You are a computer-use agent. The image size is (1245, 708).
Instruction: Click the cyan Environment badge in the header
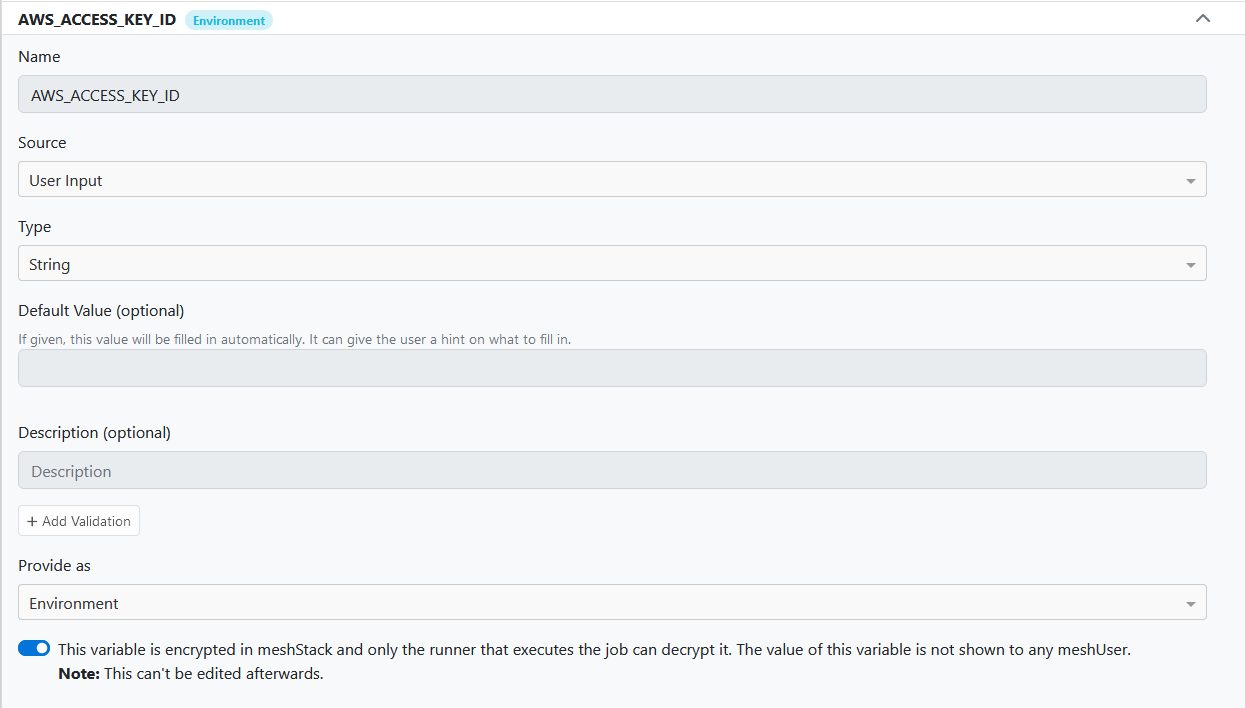[229, 20]
